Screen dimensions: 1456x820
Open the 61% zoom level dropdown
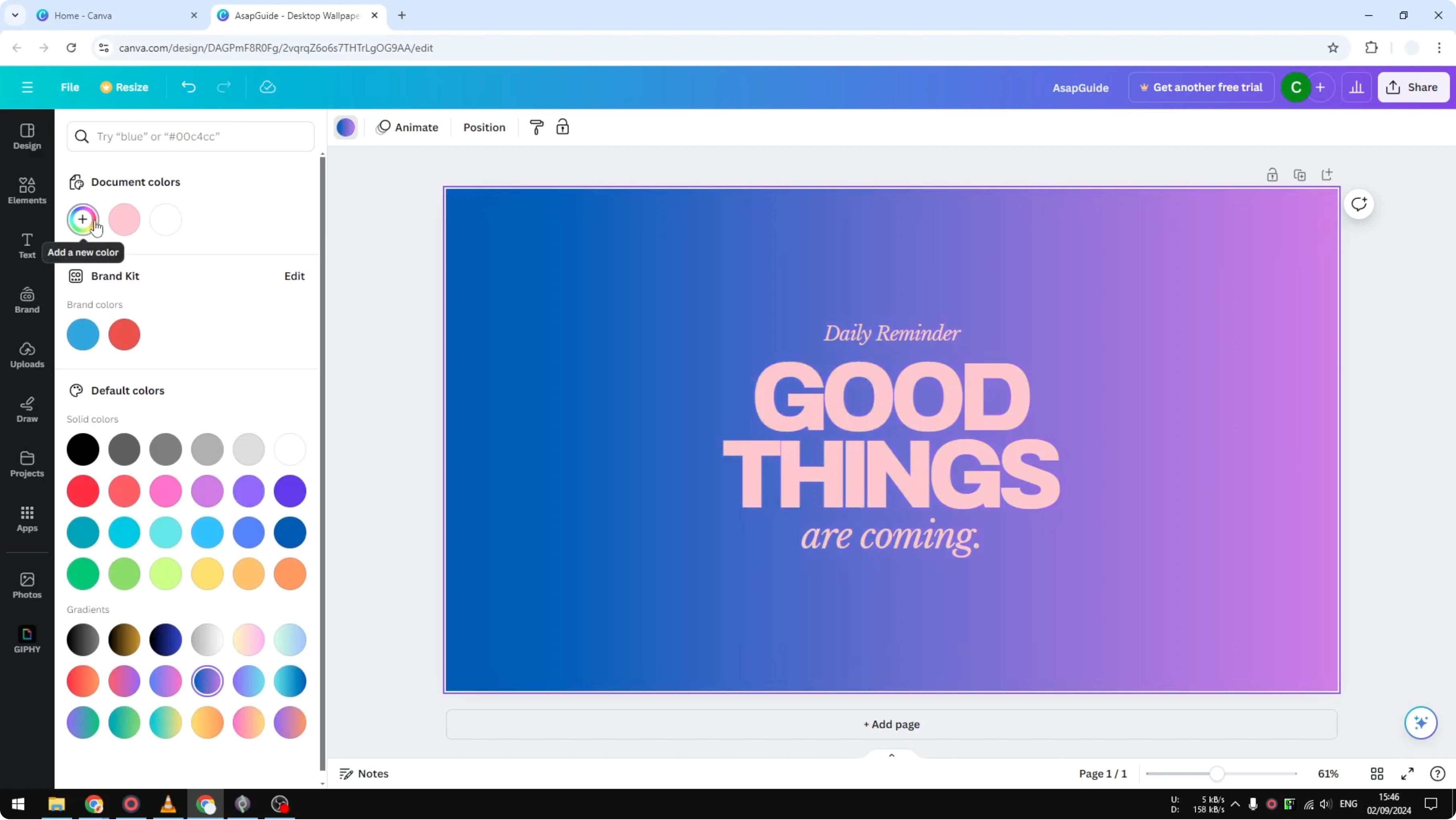click(1328, 774)
